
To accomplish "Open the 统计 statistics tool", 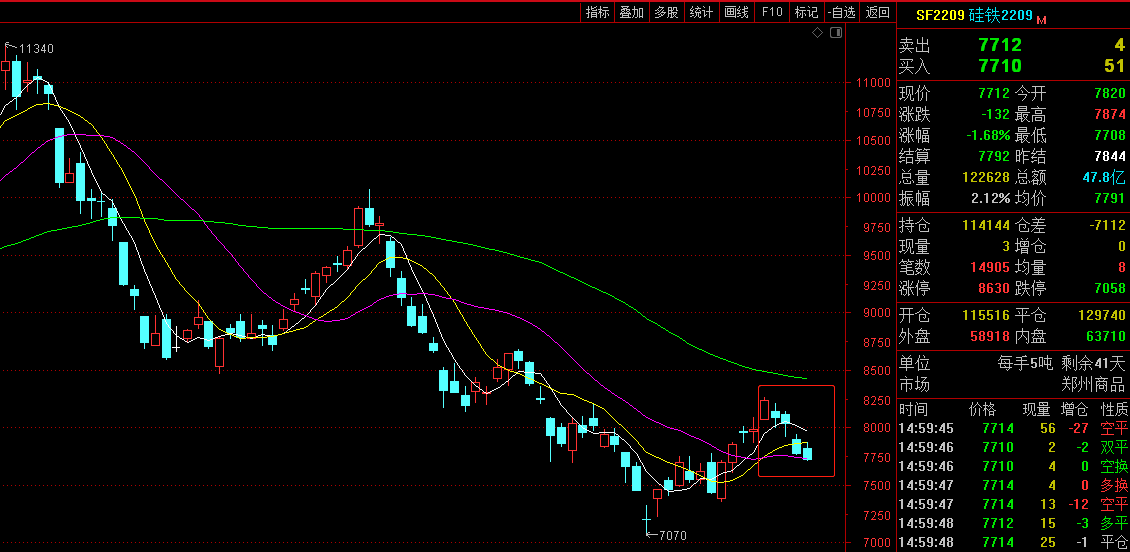I will pyautogui.click(x=701, y=12).
